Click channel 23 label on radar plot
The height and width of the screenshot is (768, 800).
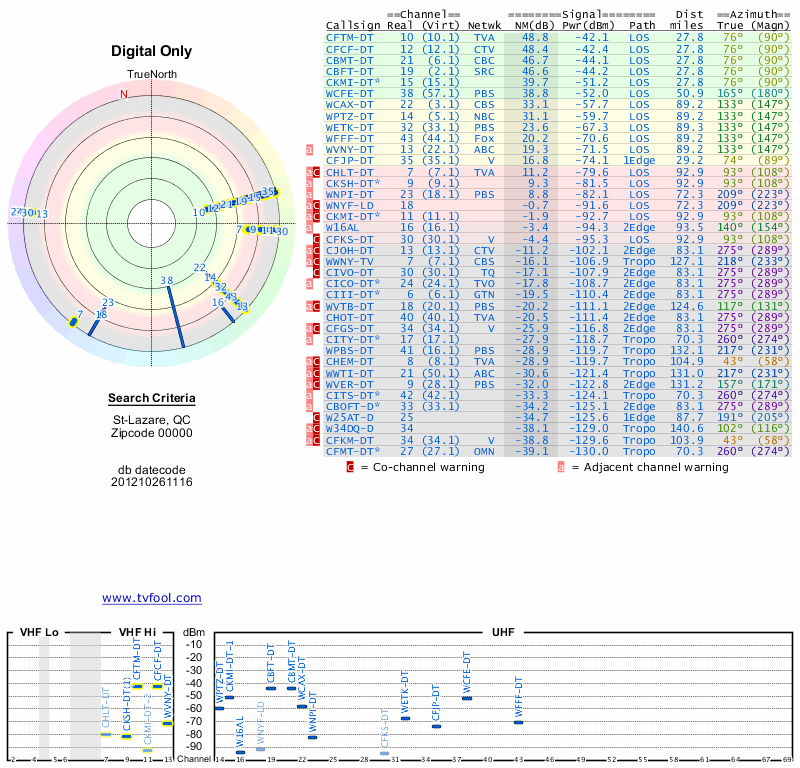tap(108, 303)
